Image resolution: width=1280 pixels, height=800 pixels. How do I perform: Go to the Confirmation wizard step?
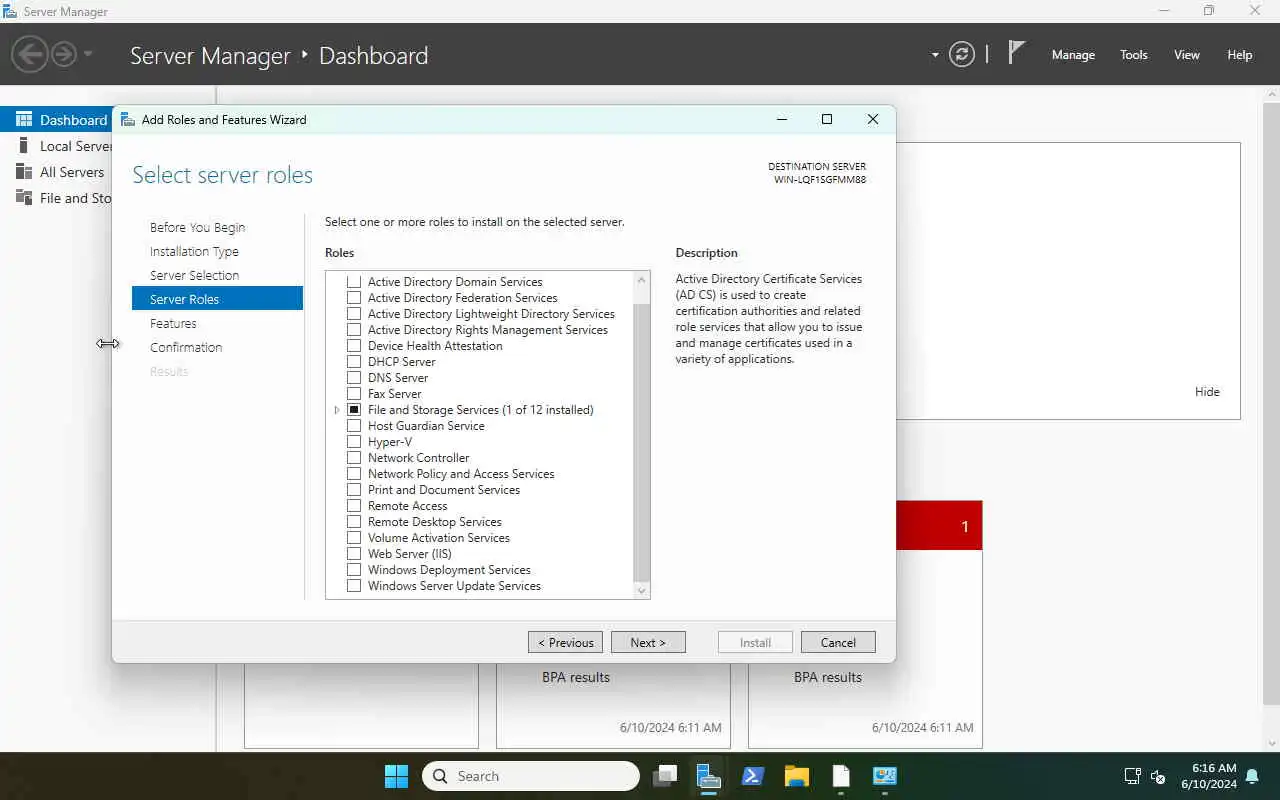pyautogui.click(x=186, y=347)
